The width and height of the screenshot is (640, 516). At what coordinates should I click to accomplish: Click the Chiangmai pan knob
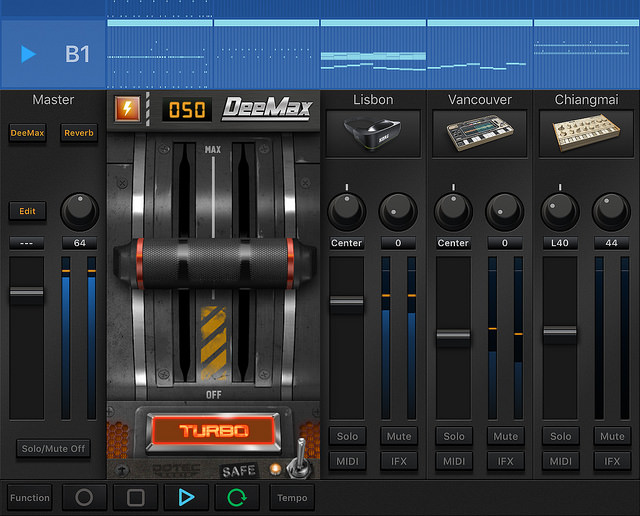coord(560,212)
